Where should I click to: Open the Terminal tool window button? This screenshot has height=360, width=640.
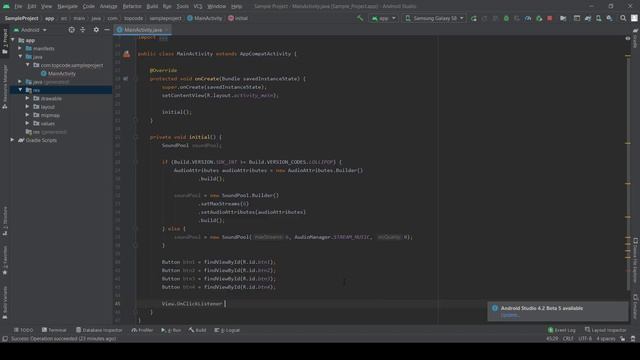(54, 330)
